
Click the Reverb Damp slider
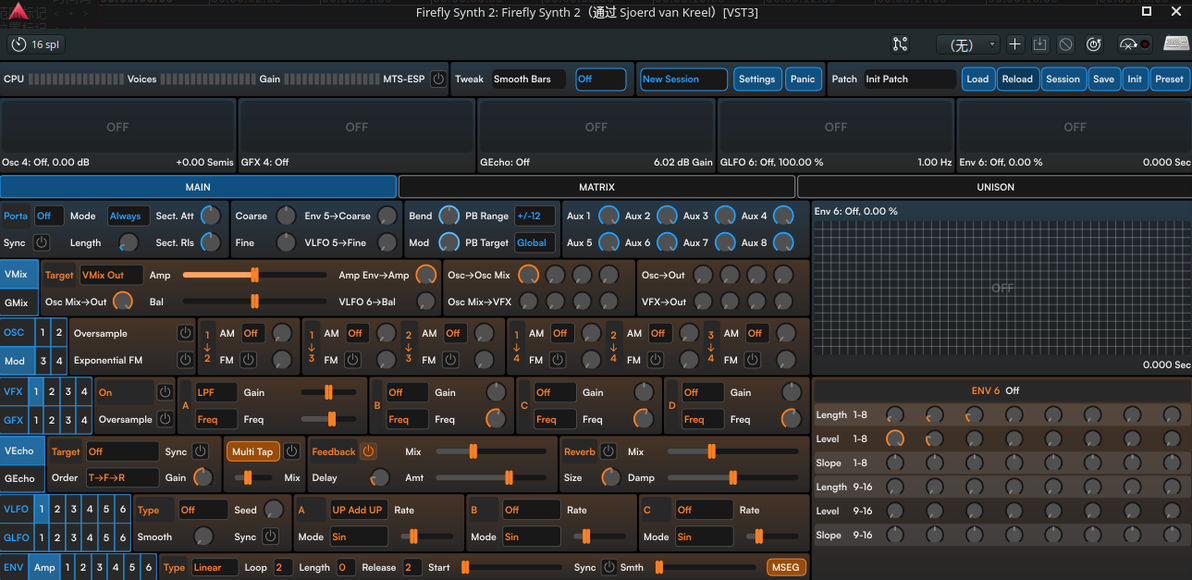coord(733,478)
